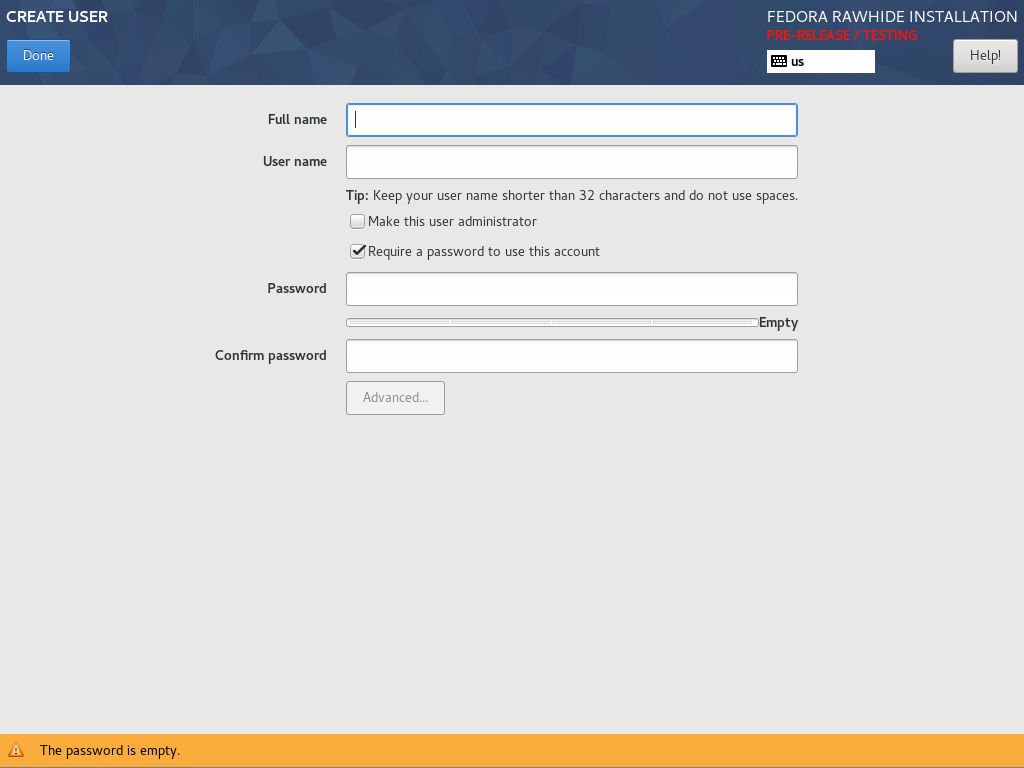Click PRE-RELEASE / TESTING red label
This screenshot has width=1024, height=768.
pyautogui.click(x=842, y=35)
